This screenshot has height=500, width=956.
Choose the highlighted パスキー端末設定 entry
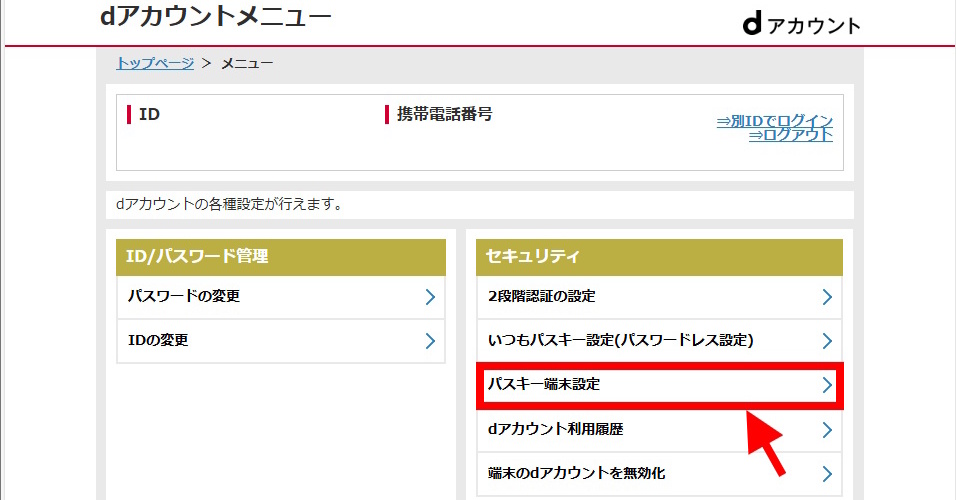click(544, 385)
